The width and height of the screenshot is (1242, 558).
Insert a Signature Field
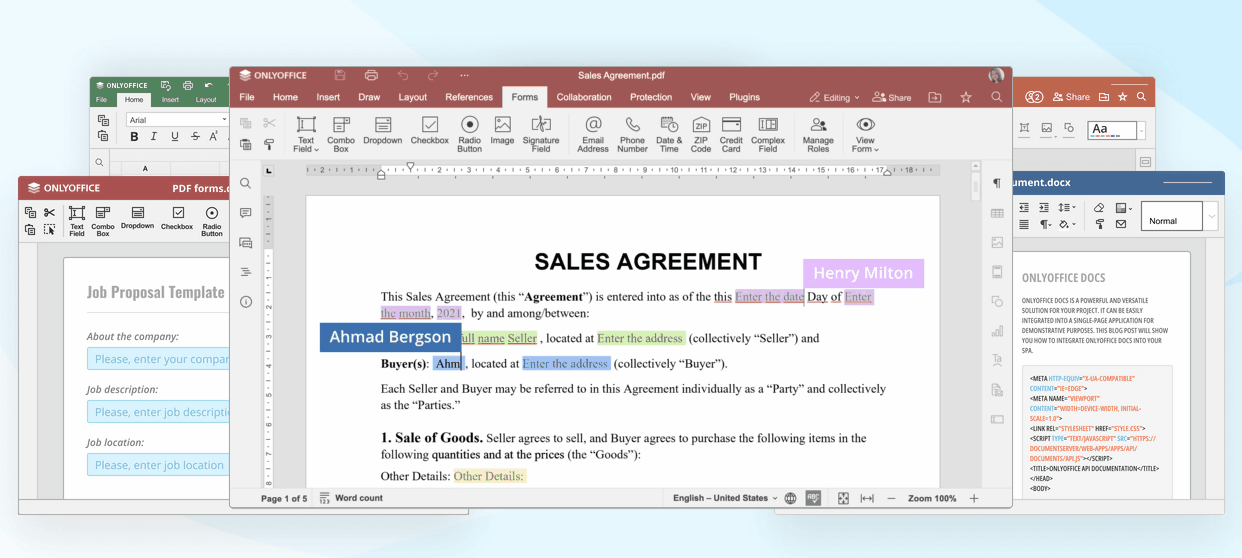pos(541,134)
